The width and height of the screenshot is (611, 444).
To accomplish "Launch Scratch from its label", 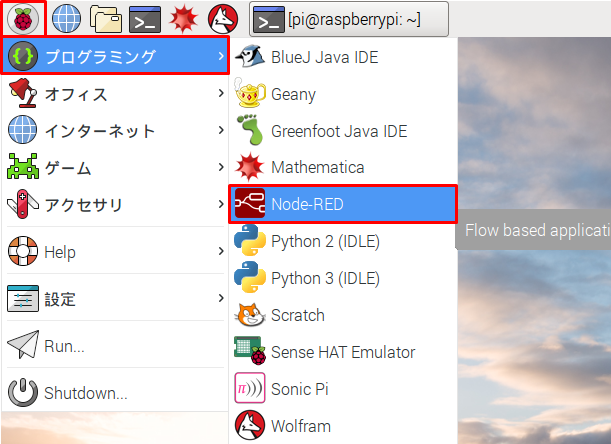I will tap(298, 315).
